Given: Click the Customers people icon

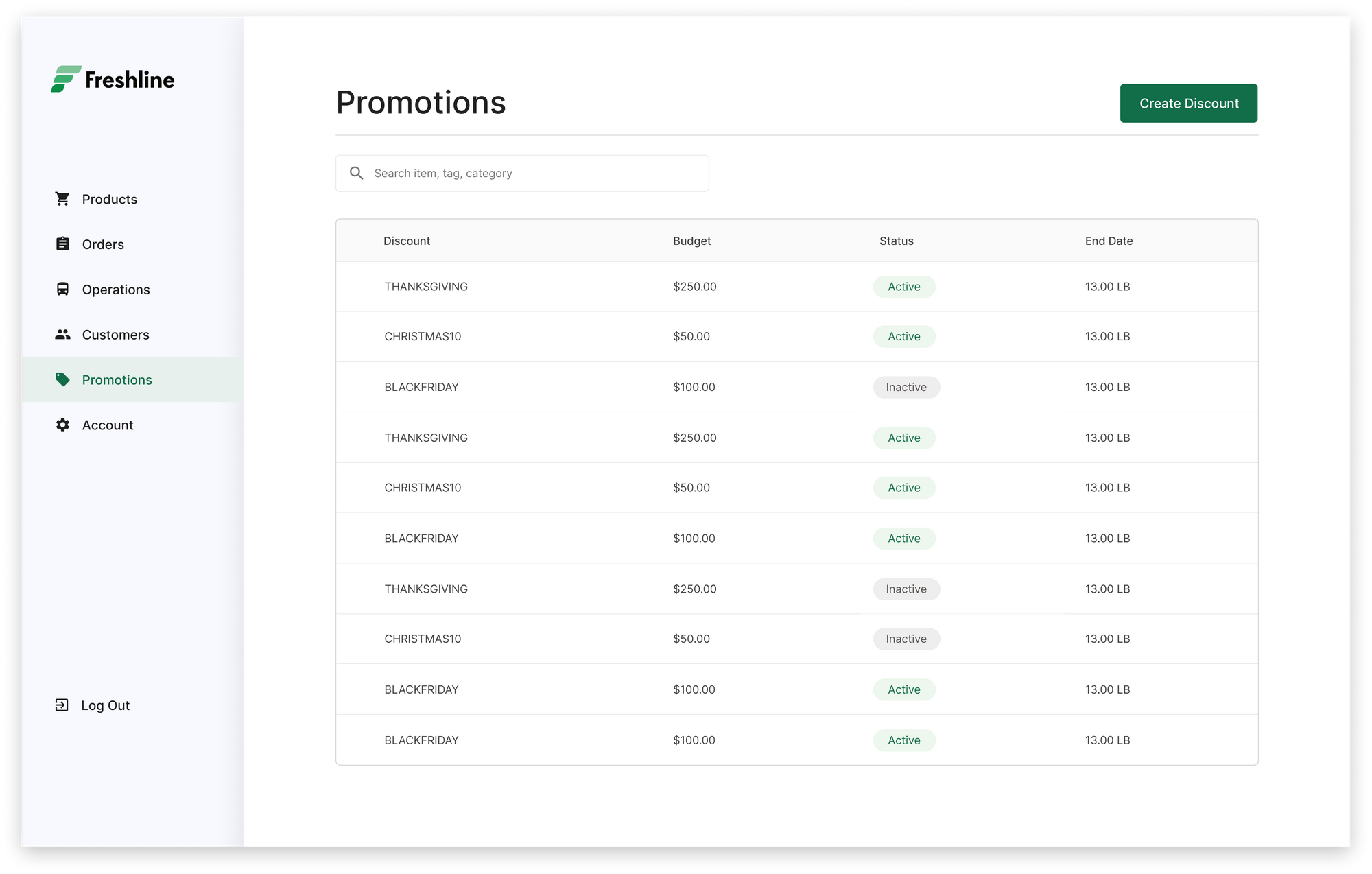Looking at the screenshot, I should (62, 334).
